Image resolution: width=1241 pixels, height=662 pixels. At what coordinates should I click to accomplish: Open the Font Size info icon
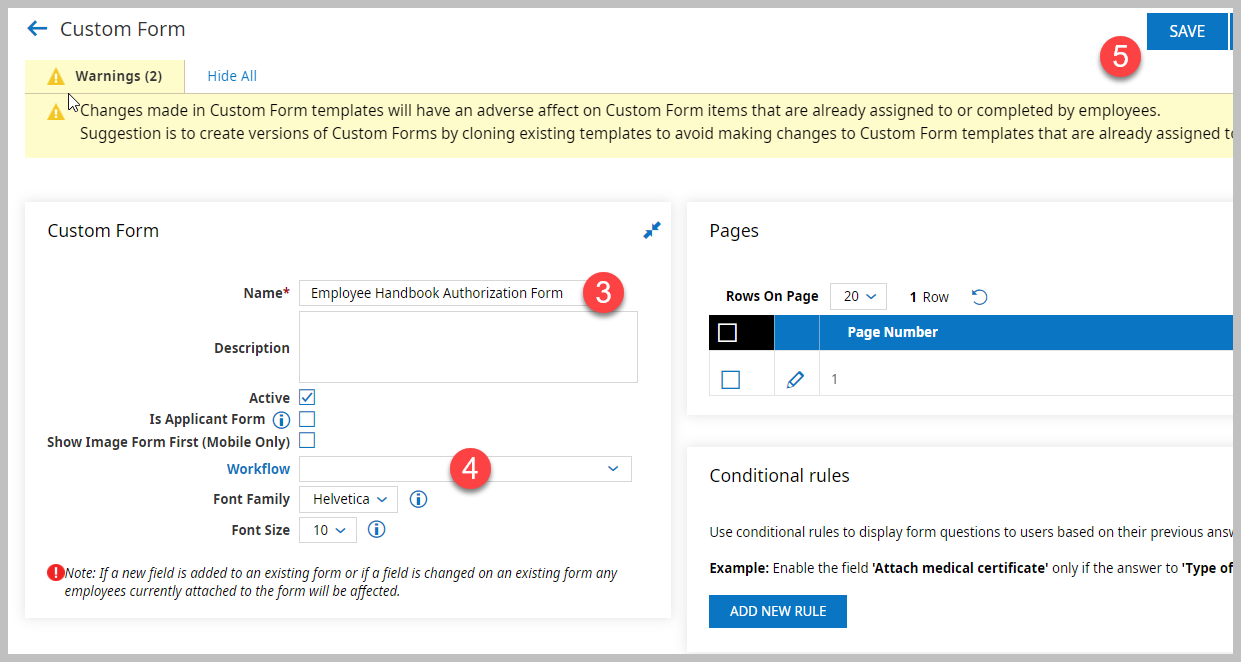click(377, 530)
